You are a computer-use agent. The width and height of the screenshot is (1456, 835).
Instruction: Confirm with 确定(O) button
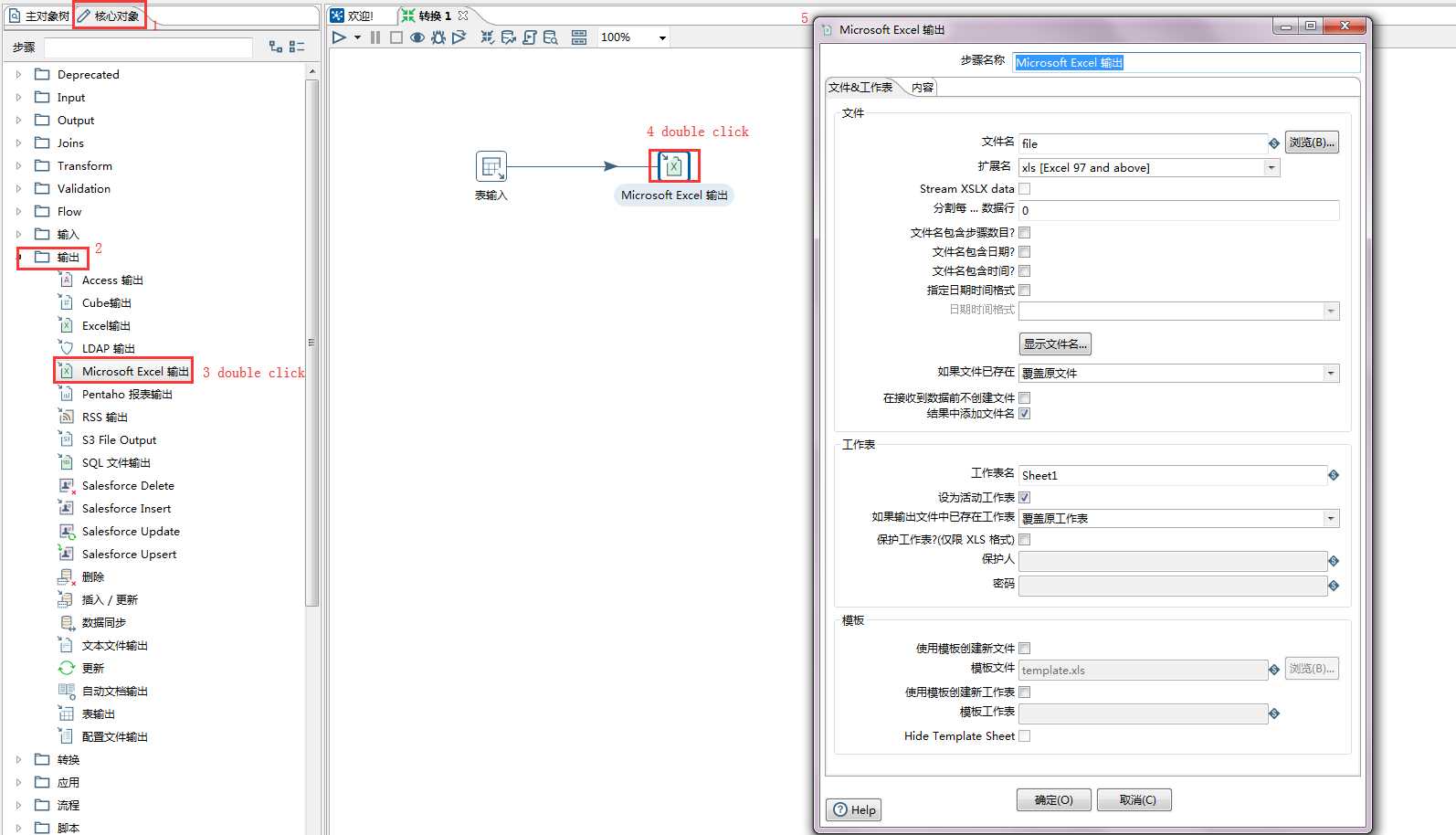1054,800
